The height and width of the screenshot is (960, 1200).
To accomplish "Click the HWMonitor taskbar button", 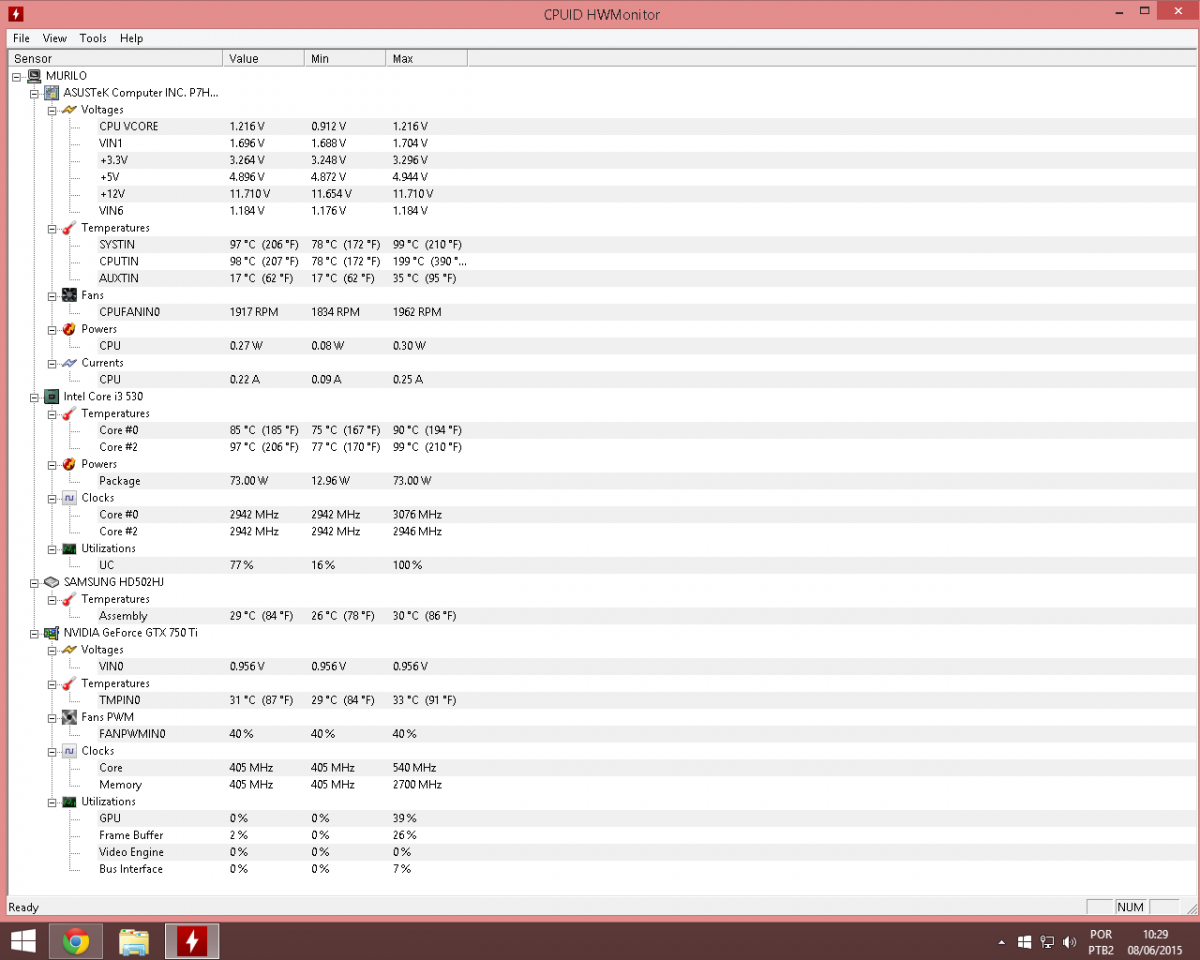I will click(192, 941).
